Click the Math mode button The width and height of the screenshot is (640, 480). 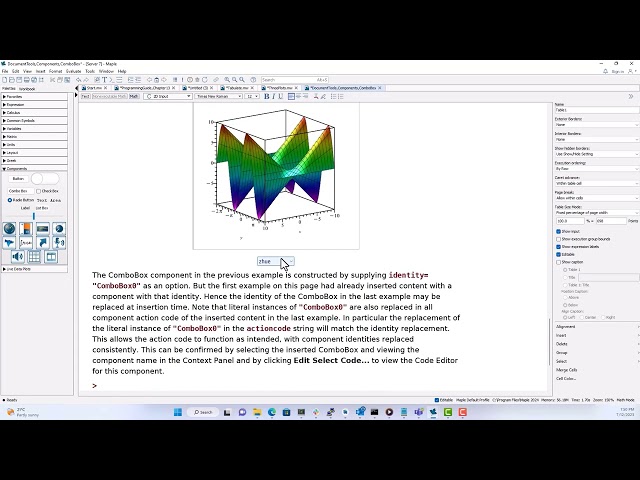(x=134, y=96)
